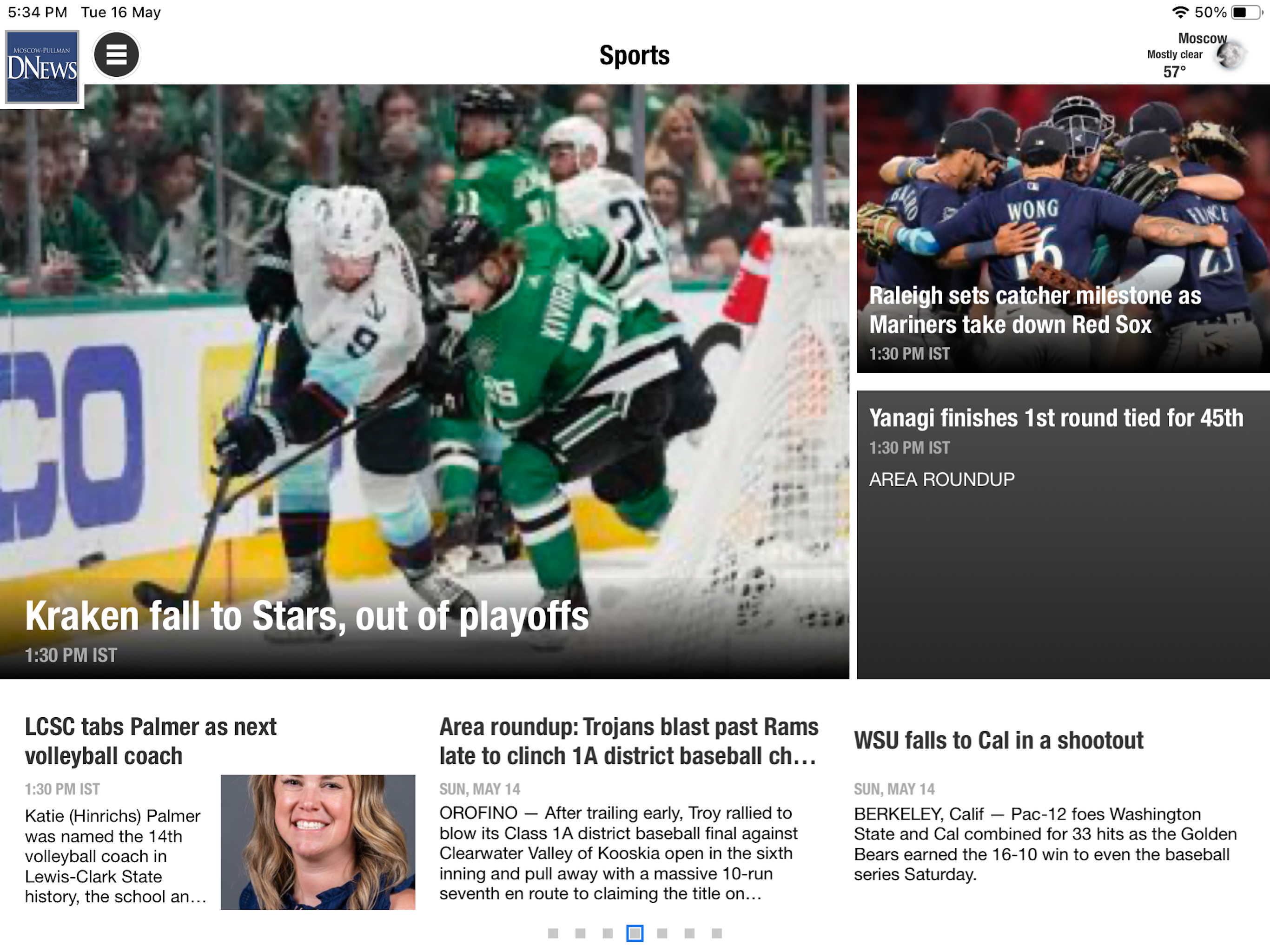
Task: View Katie Palmer portrait photo
Action: coord(318,842)
